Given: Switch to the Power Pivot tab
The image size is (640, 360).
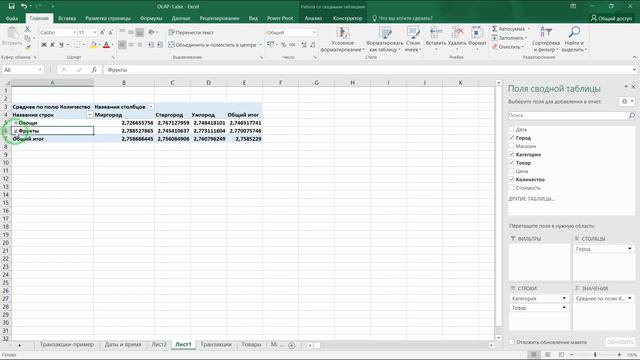Looking at the screenshot, I should pyautogui.click(x=280, y=18).
